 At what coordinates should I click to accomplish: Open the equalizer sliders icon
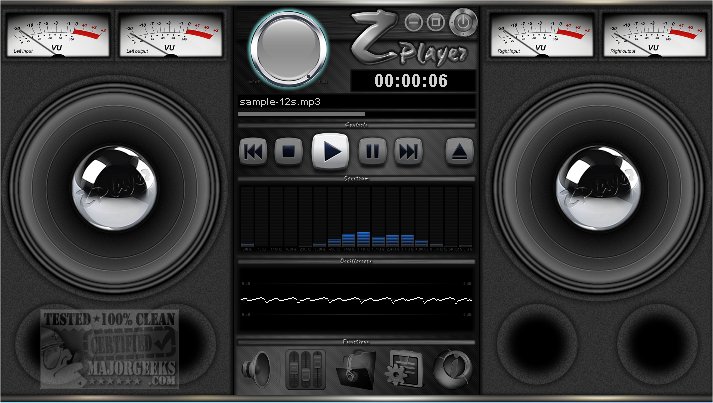pos(306,369)
